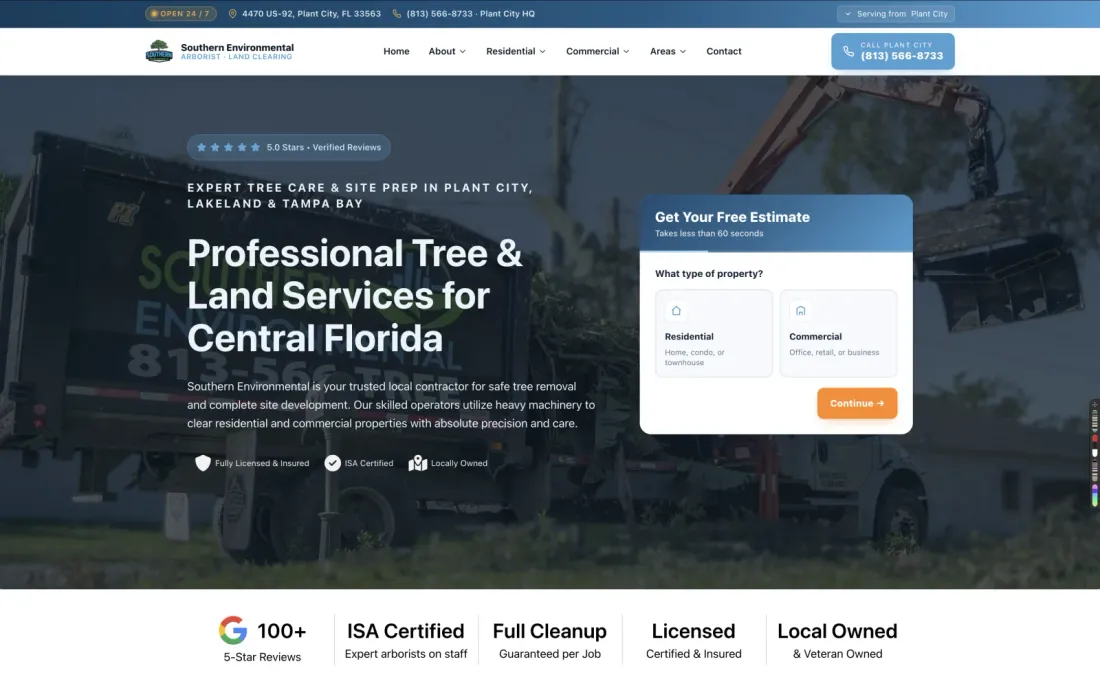Click the (813) 566-8733 Plant City HQ link
This screenshot has width=1100, height=688.
click(471, 13)
